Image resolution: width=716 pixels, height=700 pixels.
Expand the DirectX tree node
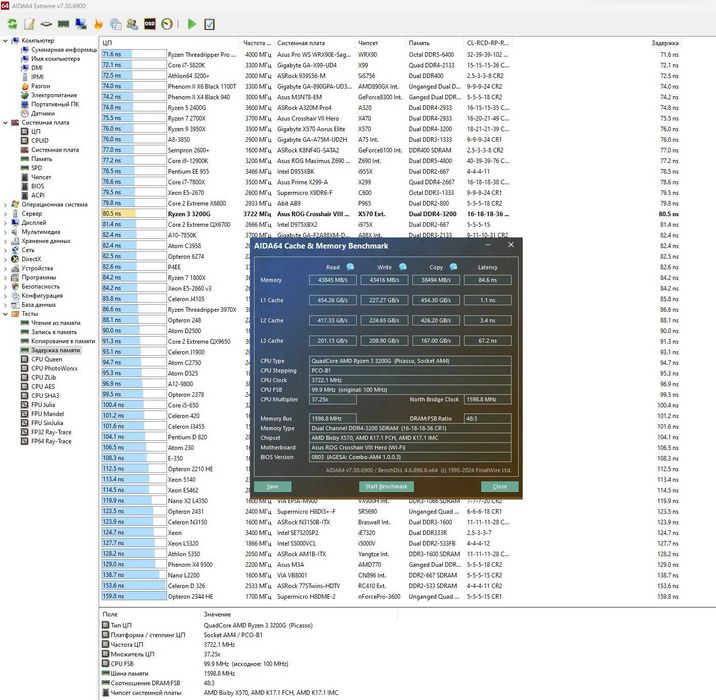(5, 259)
